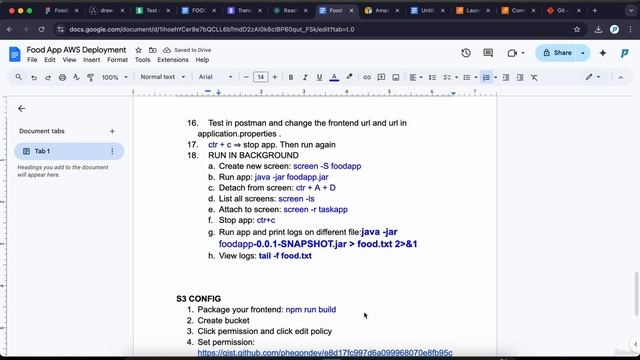Image resolution: width=640 pixels, height=360 pixels.
Task: Add a new document tab with plus icon
Action: 112,131
